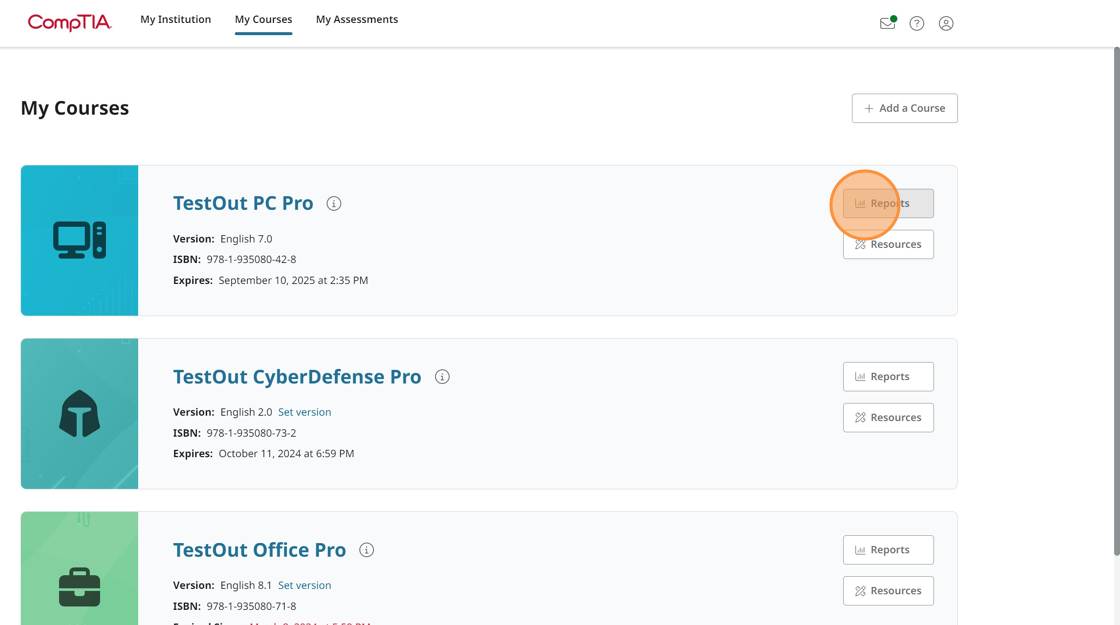This screenshot has height=625, width=1120.
Task: Click the help question mark icon
Action: coord(917,23)
